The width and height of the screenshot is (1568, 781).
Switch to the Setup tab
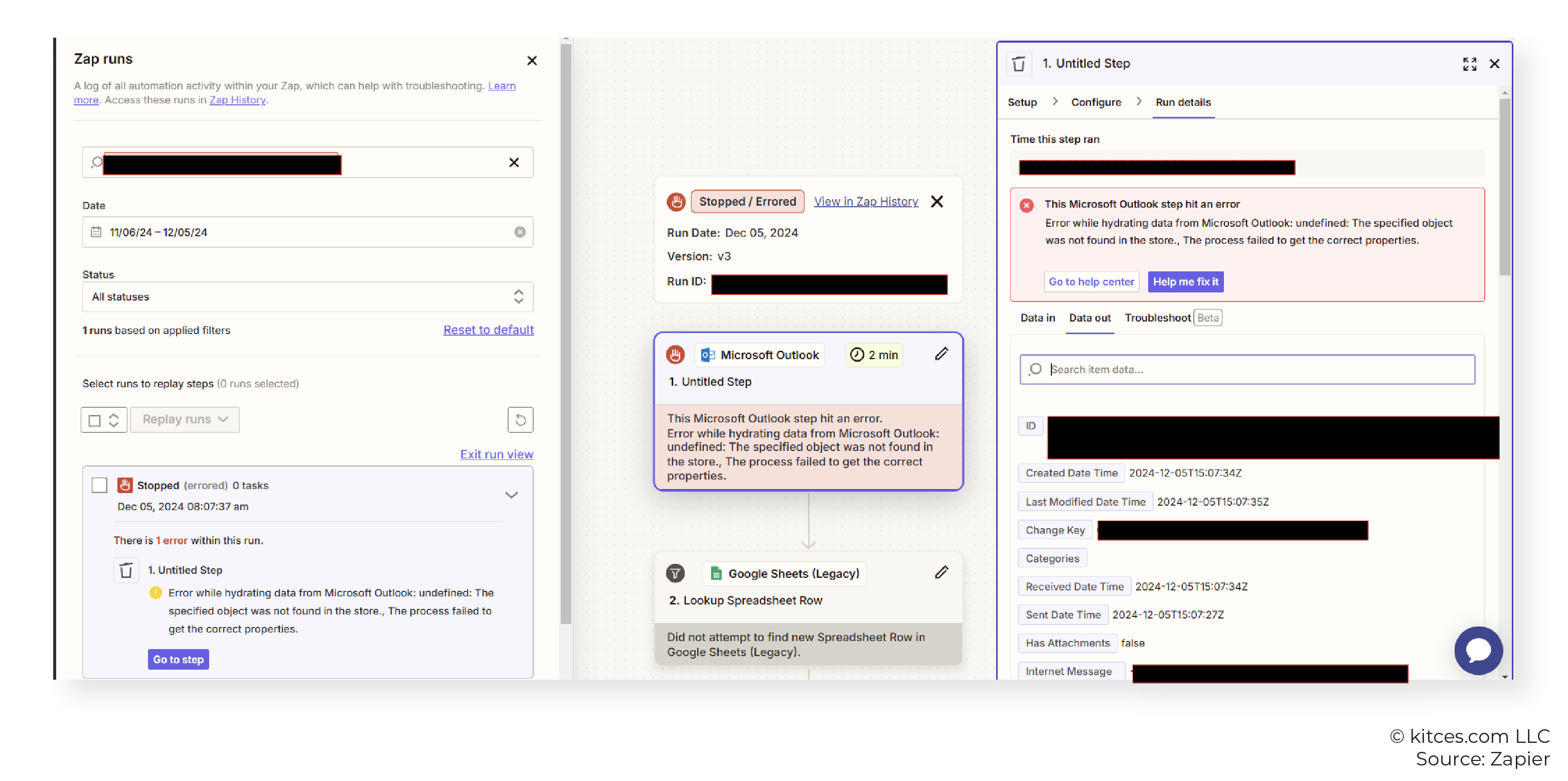[1022, 102]
